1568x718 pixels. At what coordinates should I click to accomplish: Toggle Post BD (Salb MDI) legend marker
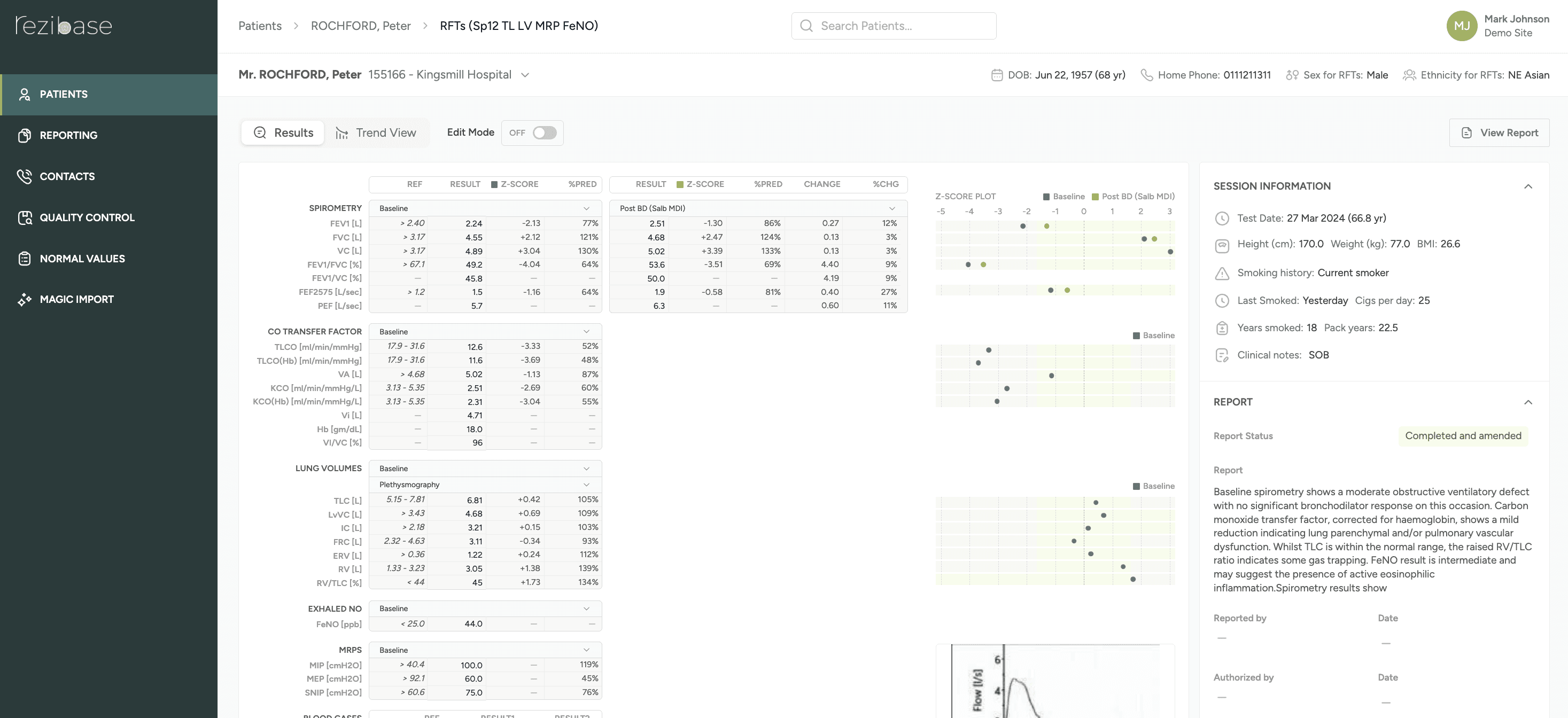(1095, 197)
